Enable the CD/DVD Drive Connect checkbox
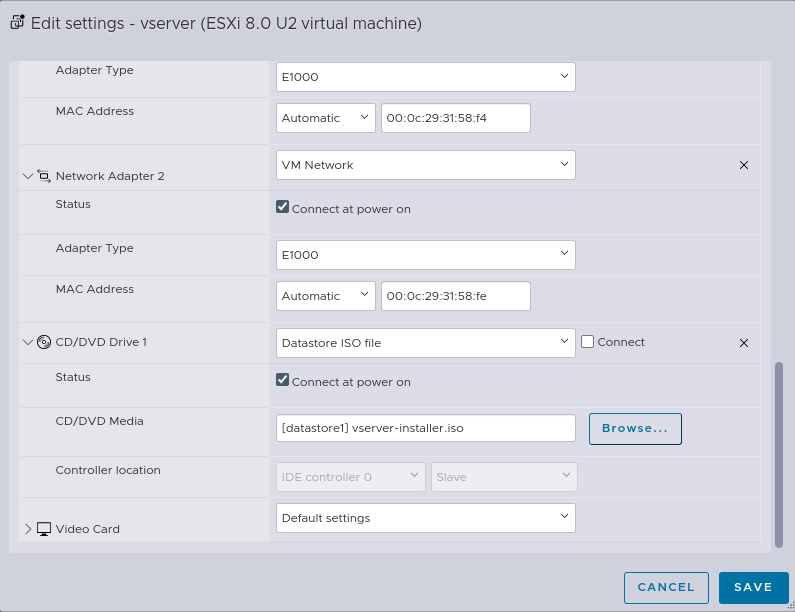The height and width of the screenshot is (612, 795). (x=588, y=342)
